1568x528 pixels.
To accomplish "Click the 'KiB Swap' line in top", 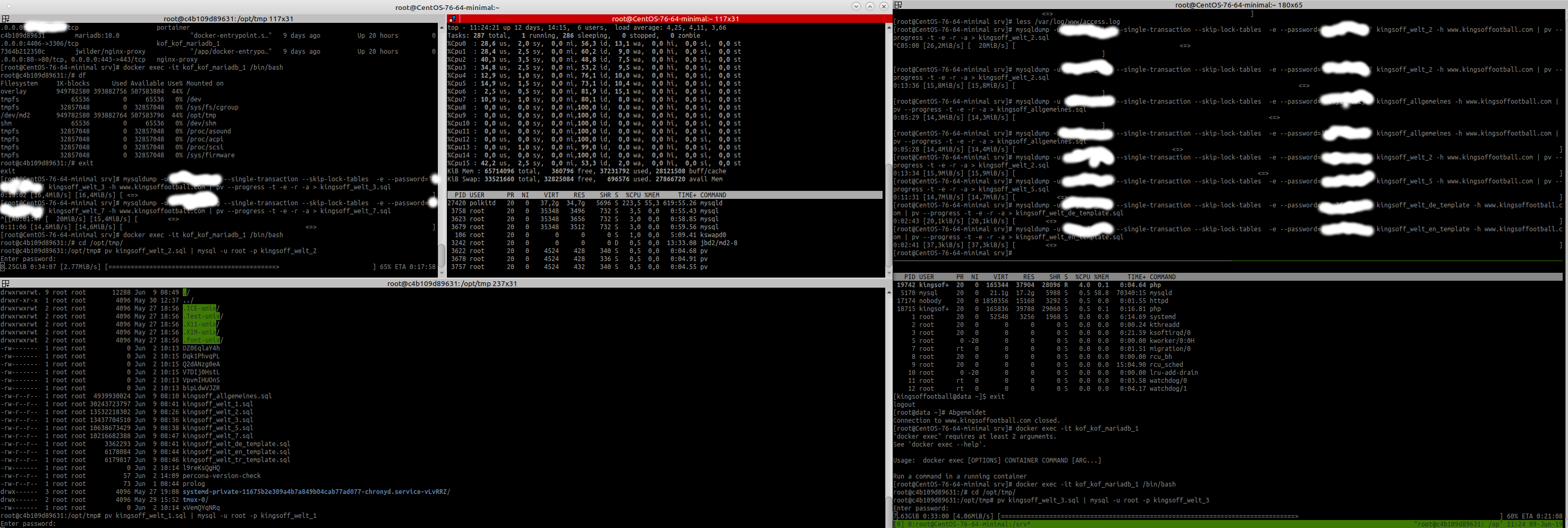I will [585, 179].
